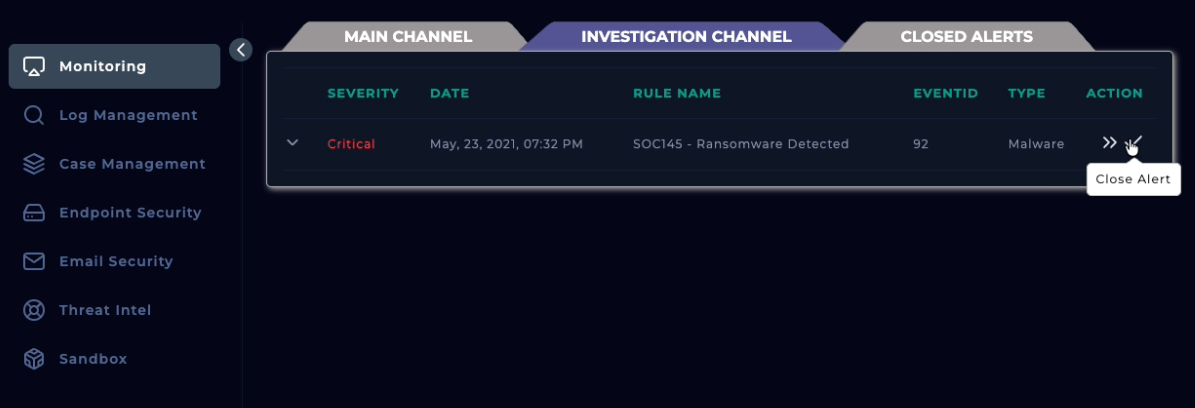The image size is (1195, 408).
Task: Open Case Management via its layers icon
Action: [34, 164]
